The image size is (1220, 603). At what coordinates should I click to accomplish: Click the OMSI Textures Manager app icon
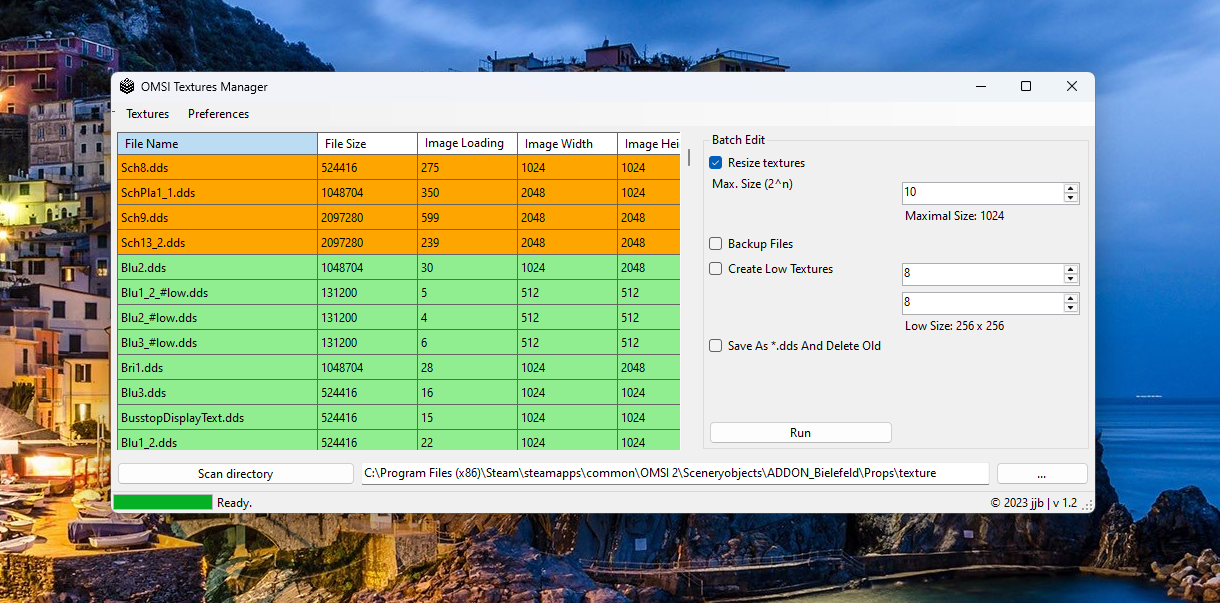[127, 87]
